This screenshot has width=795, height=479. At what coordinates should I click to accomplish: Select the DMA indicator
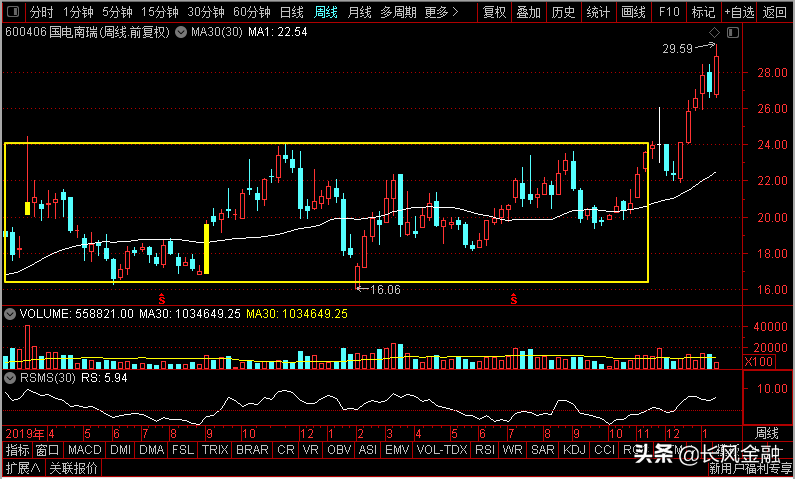pyautogui.click(x=152, y=450)
